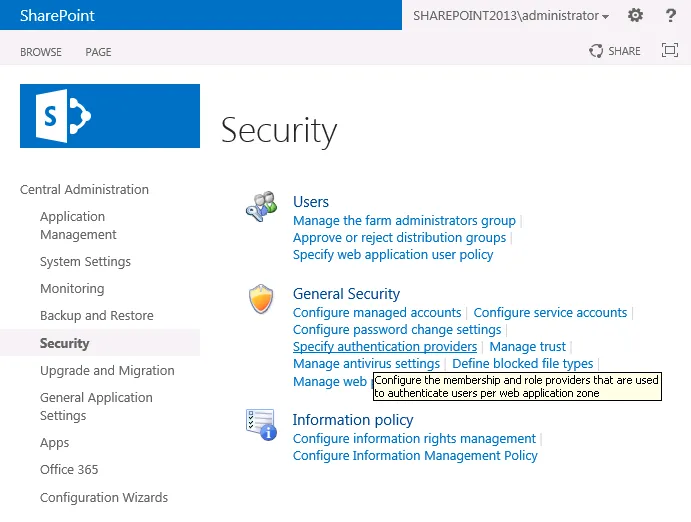The height and width of the screenshot is (522, 691).
Task: Switch to the BROWSE tab
Action: [41, 52]
